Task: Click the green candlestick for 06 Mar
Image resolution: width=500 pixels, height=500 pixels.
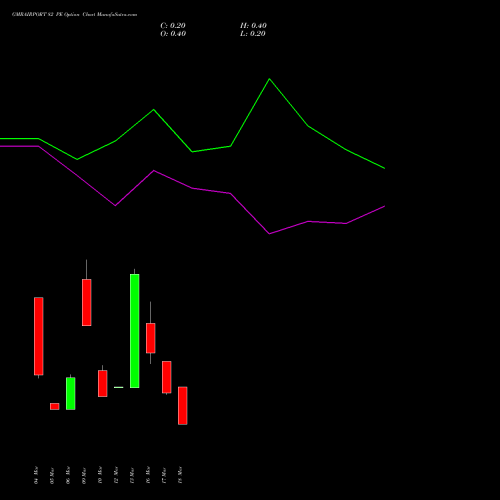Action: point(71,393)
